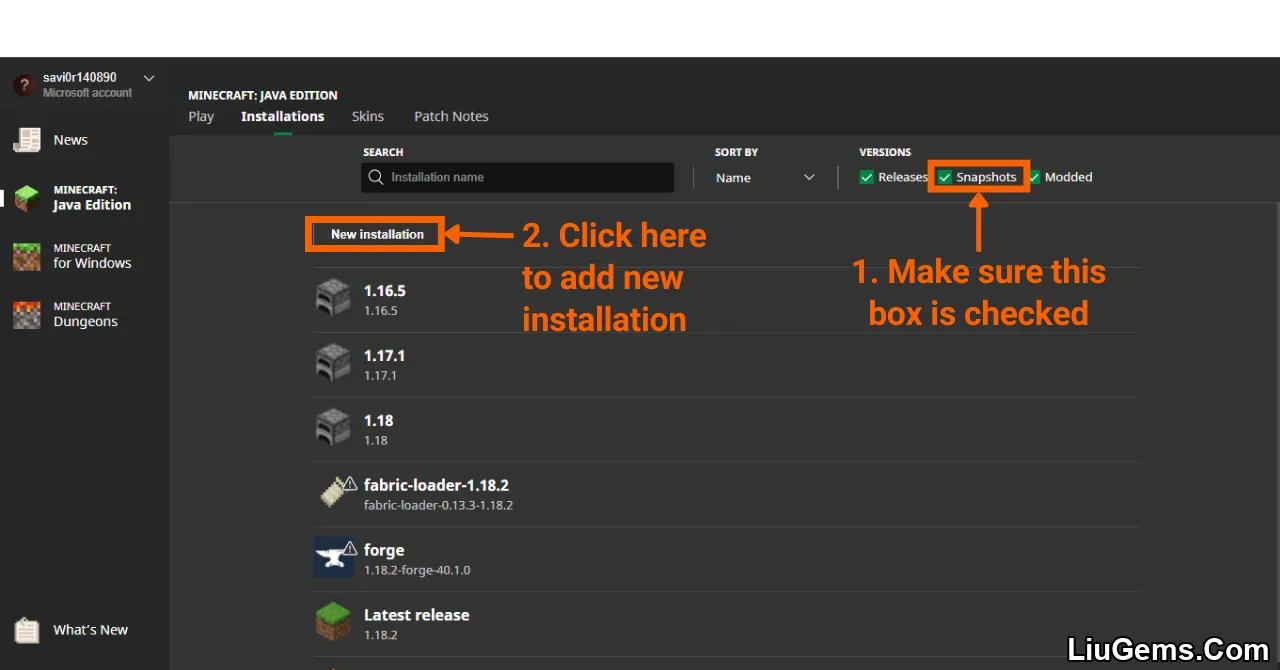
Task: Click the Minecraft Dungeons sidebar label
Action: pyautogui.click(x=86, y=315)
